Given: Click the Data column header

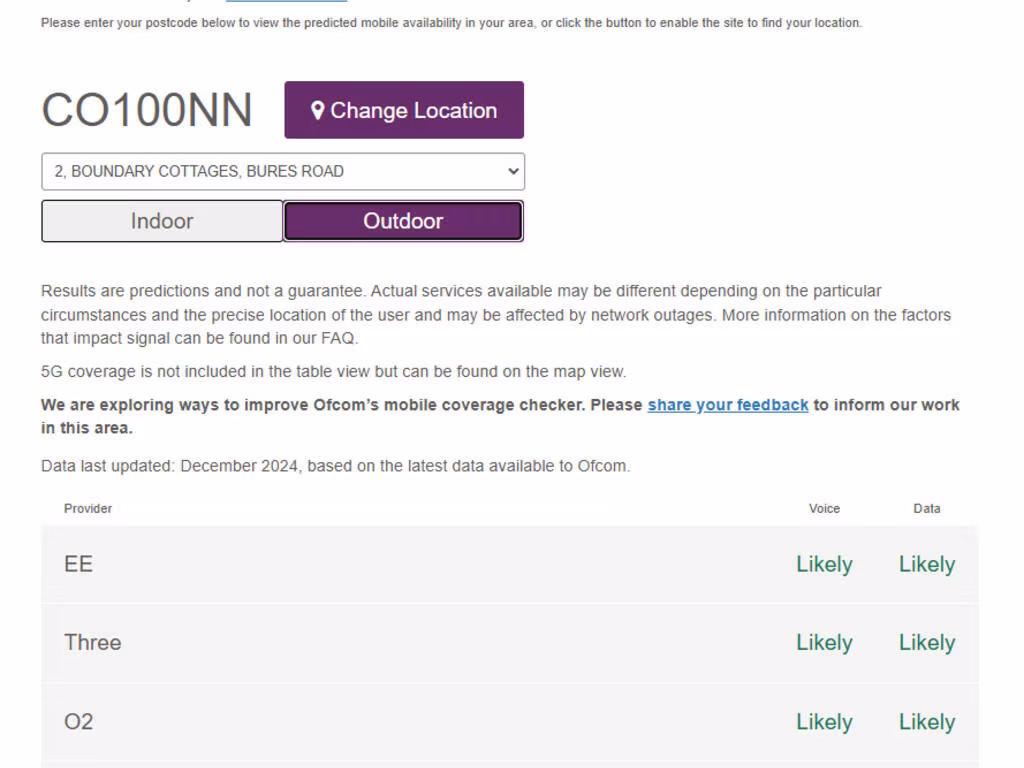Looking at the screenshot, I should pyautogui.click(x=927, y=508).
